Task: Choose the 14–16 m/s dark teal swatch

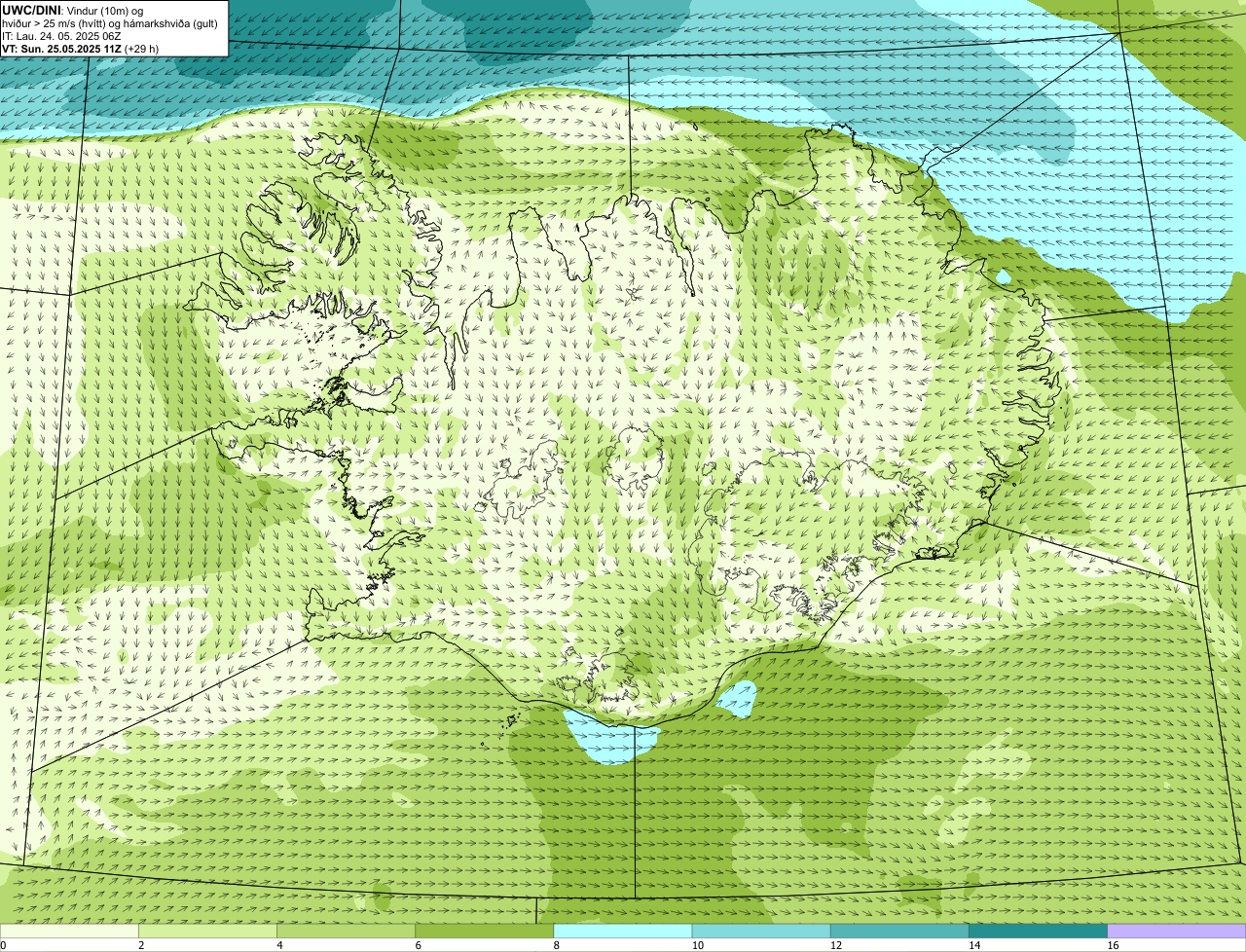Action: (1039, 931)
